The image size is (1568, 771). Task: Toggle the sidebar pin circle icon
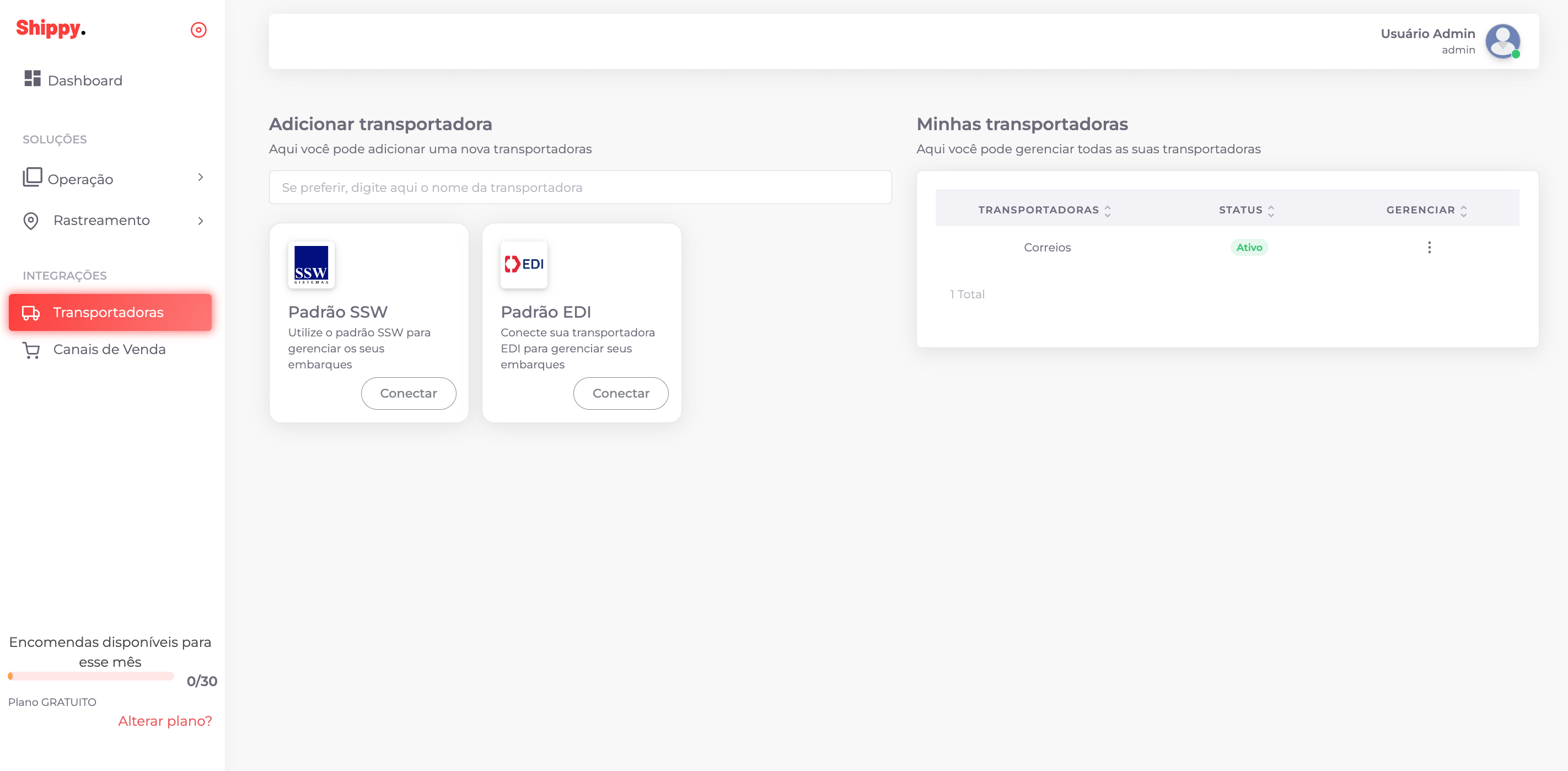198,30
